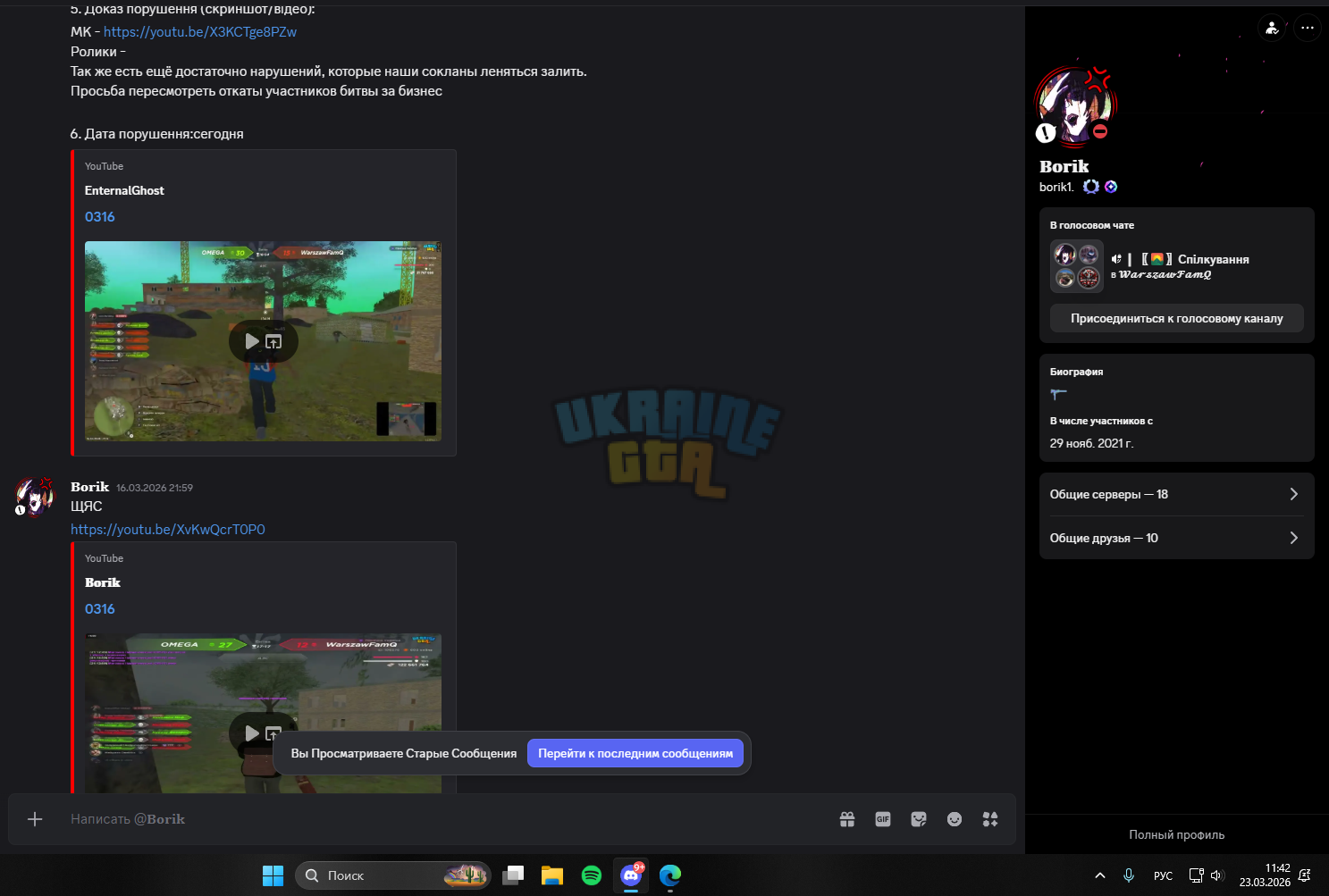Switch input language РУС
The height and width of the screenshot is (896, 1329).
click(x=1163, y=875)
